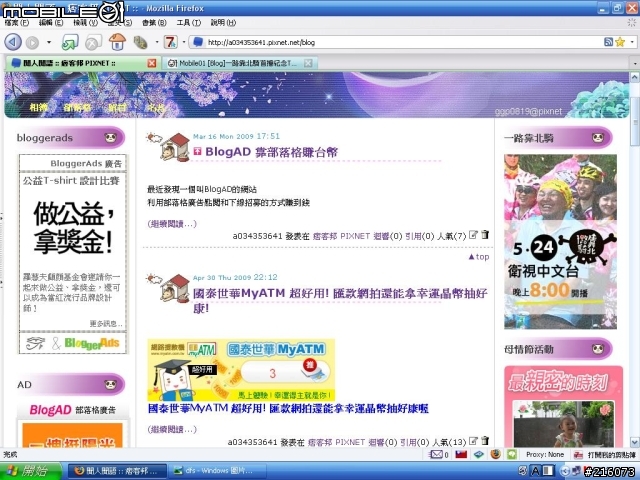Click the panda icon on the AD header

click(111, 384)
